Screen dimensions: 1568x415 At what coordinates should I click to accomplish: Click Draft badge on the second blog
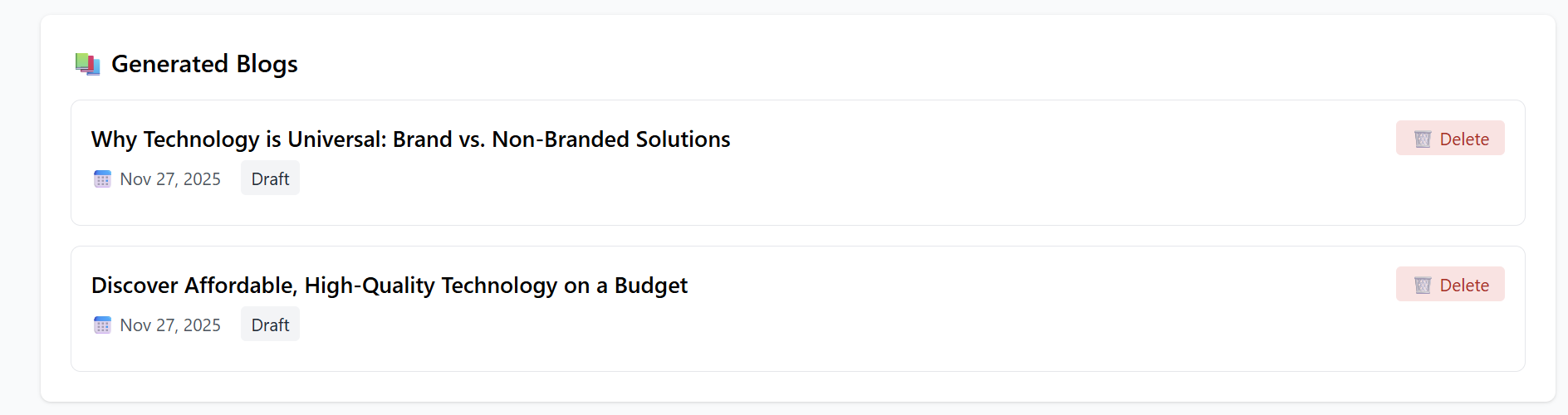coord(270,325)
